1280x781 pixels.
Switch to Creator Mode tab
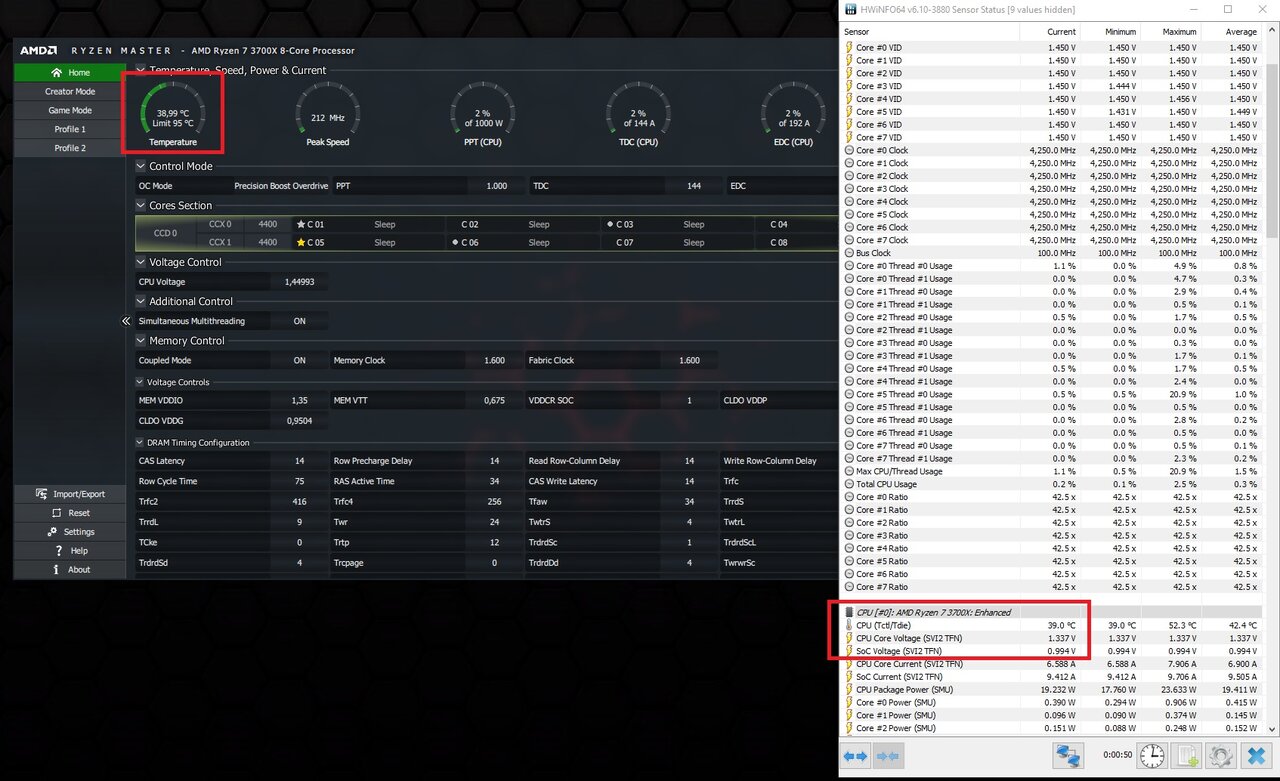point(70,91)
